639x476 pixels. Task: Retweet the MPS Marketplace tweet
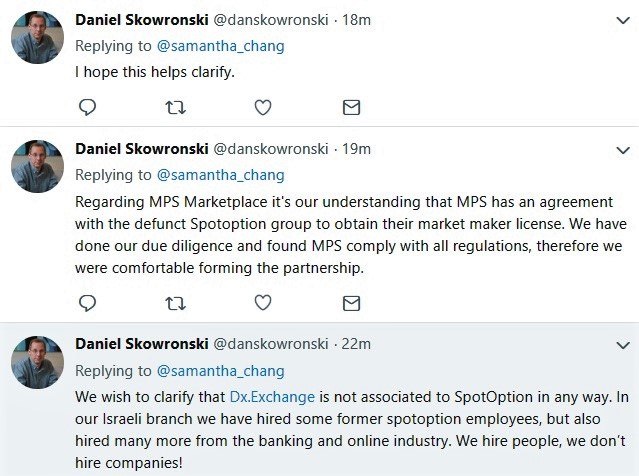pyautogui.click(x=175, y=302)
